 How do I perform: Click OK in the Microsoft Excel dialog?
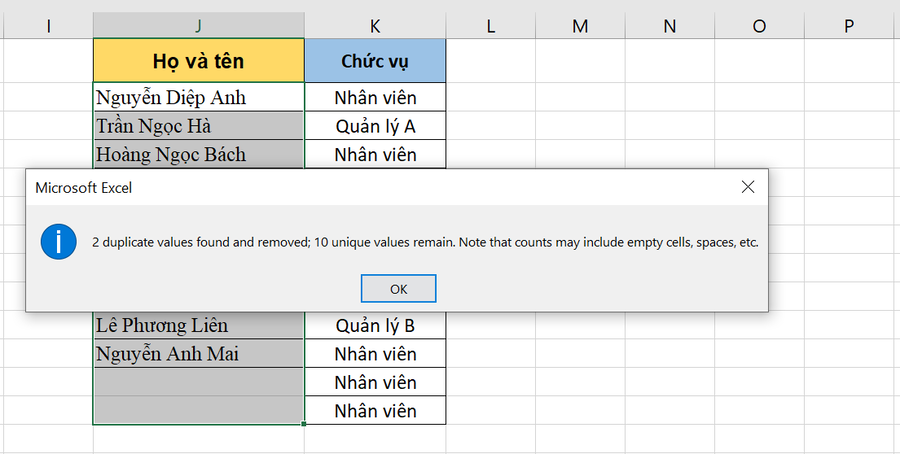[398, 289]
